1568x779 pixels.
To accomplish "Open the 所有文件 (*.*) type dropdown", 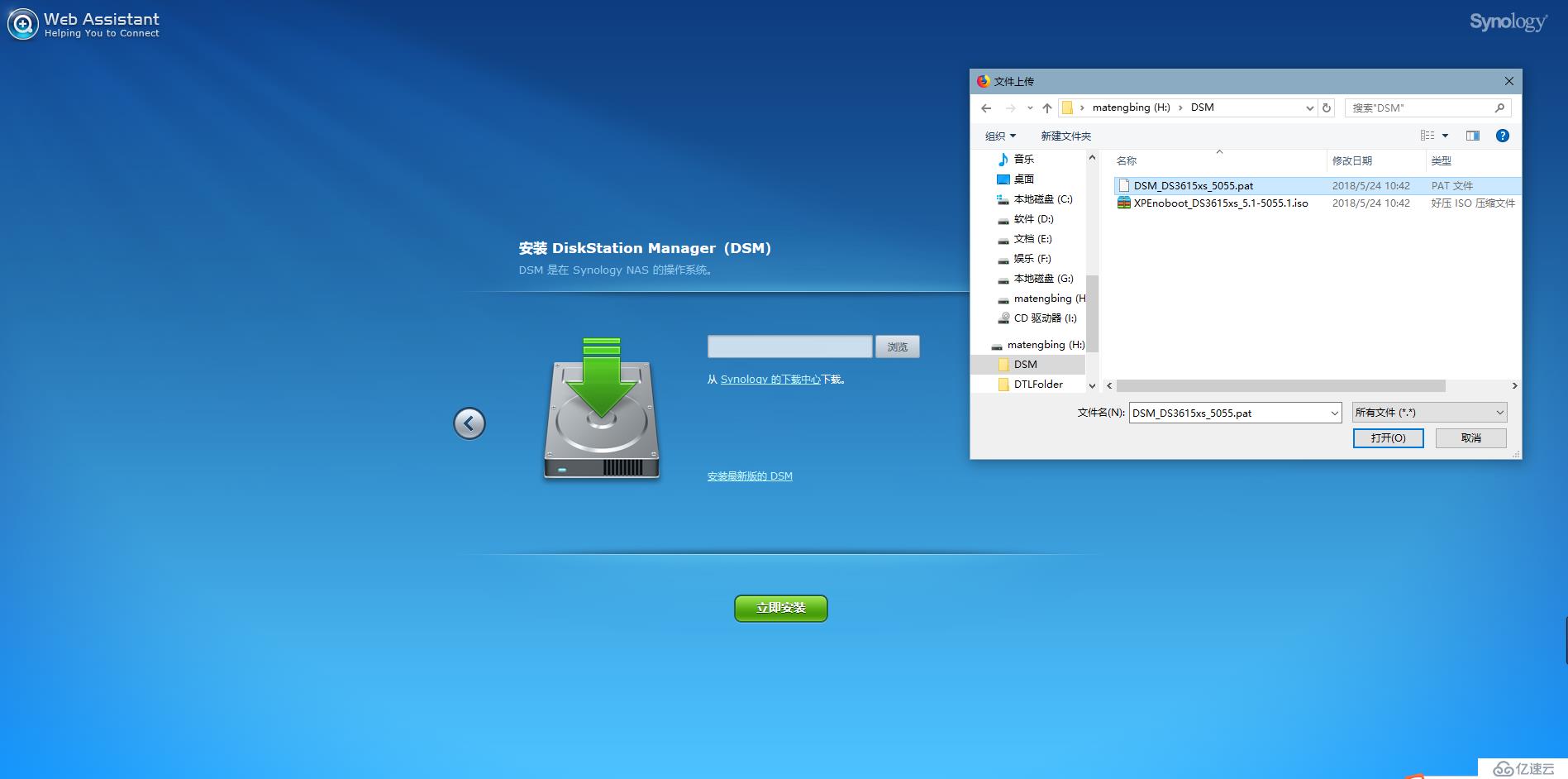I will point(1429,412).
